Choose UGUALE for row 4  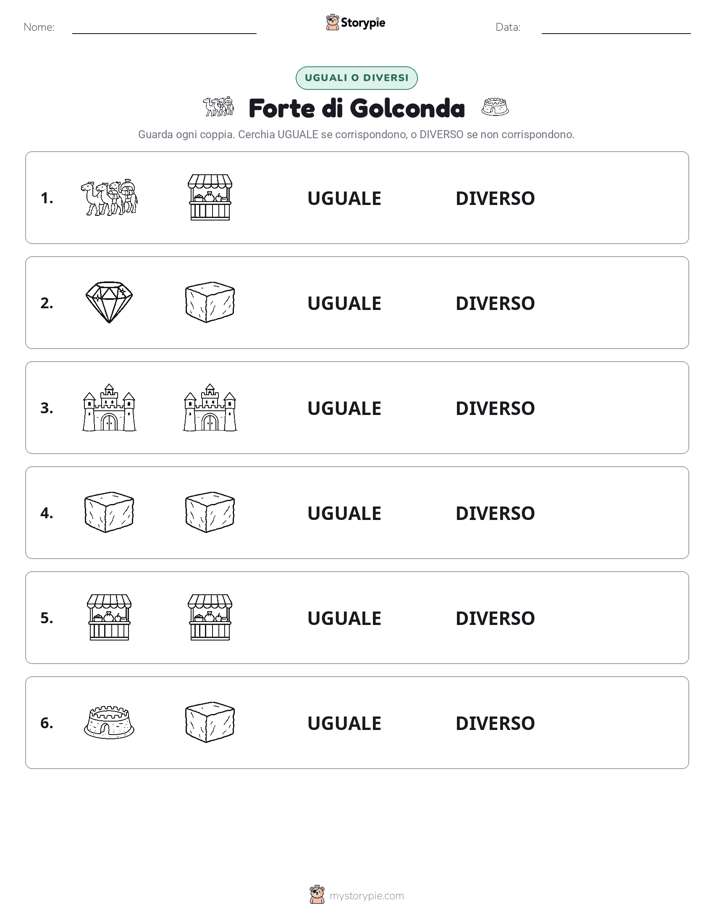pos(344,513)
